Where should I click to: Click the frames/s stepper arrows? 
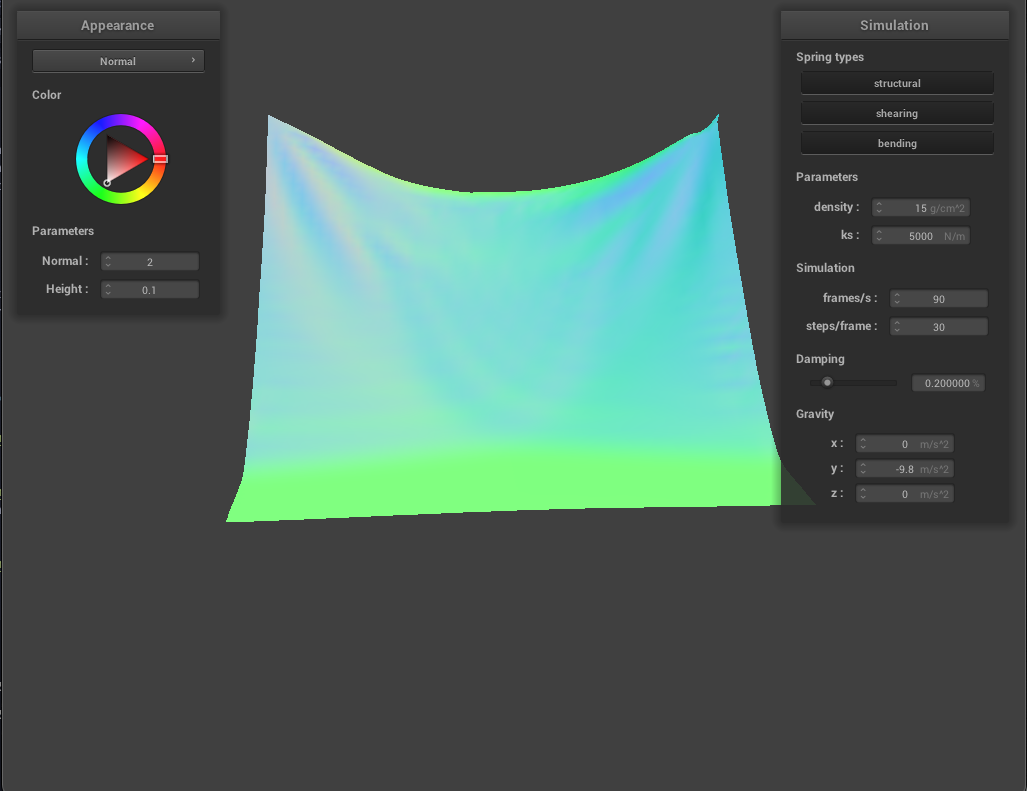(897, 299)
